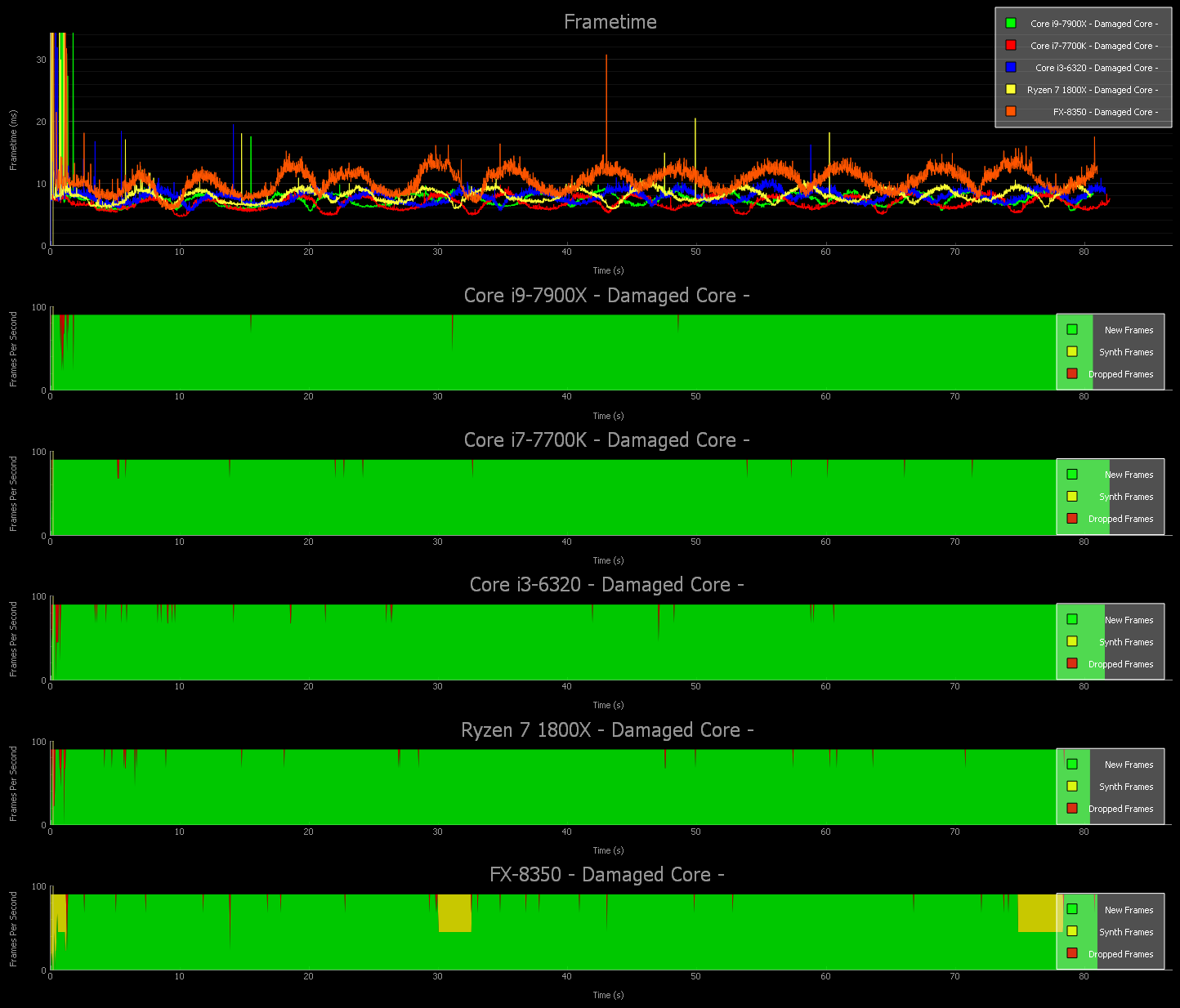Click the Synth Frames yellow swatch in the Ryzen 7 1800X chart
1180x1008 pixels.
click(1072, 786)
